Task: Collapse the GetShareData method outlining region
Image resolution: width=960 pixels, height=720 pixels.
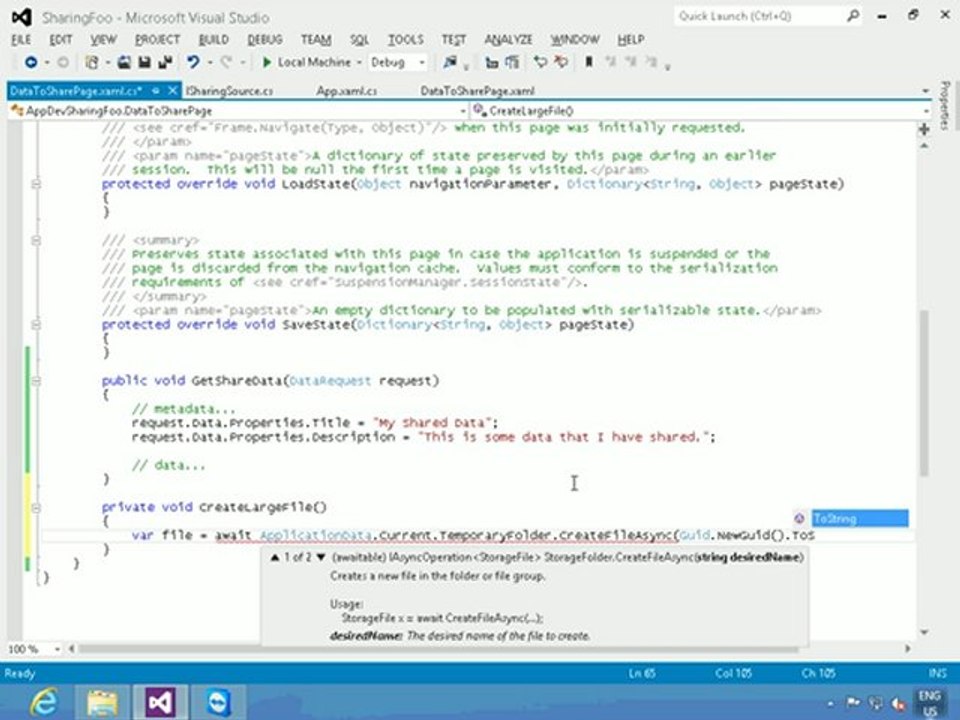Action: tap(36, 381)
